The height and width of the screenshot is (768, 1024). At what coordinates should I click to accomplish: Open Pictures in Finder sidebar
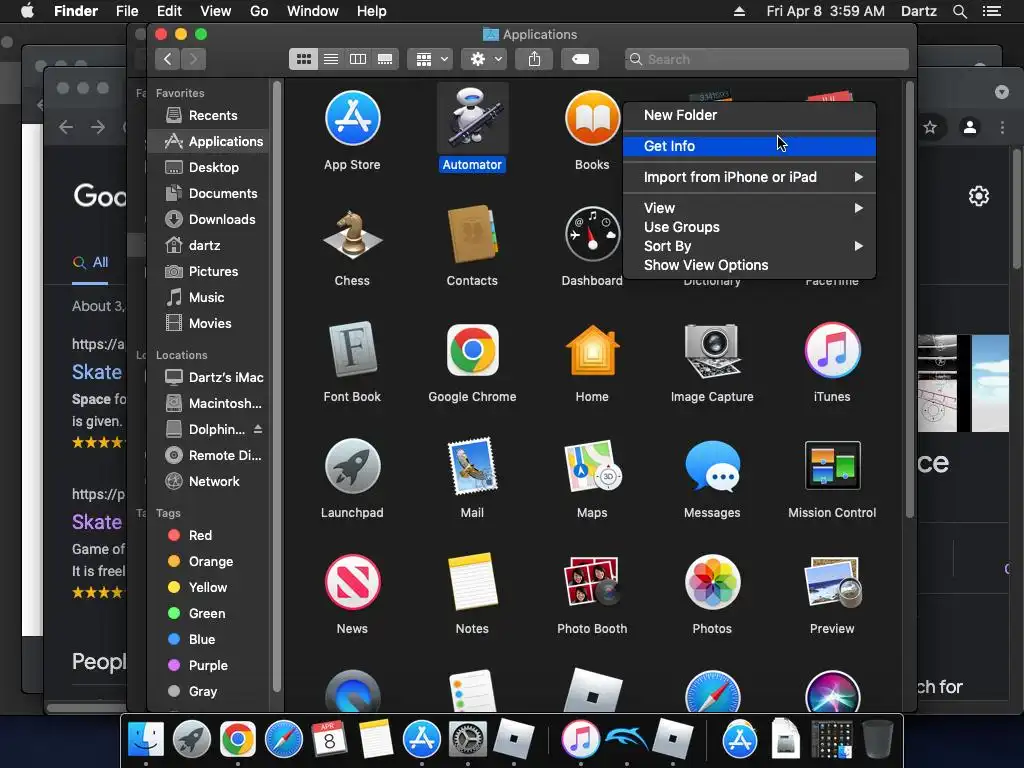(208, 272)
